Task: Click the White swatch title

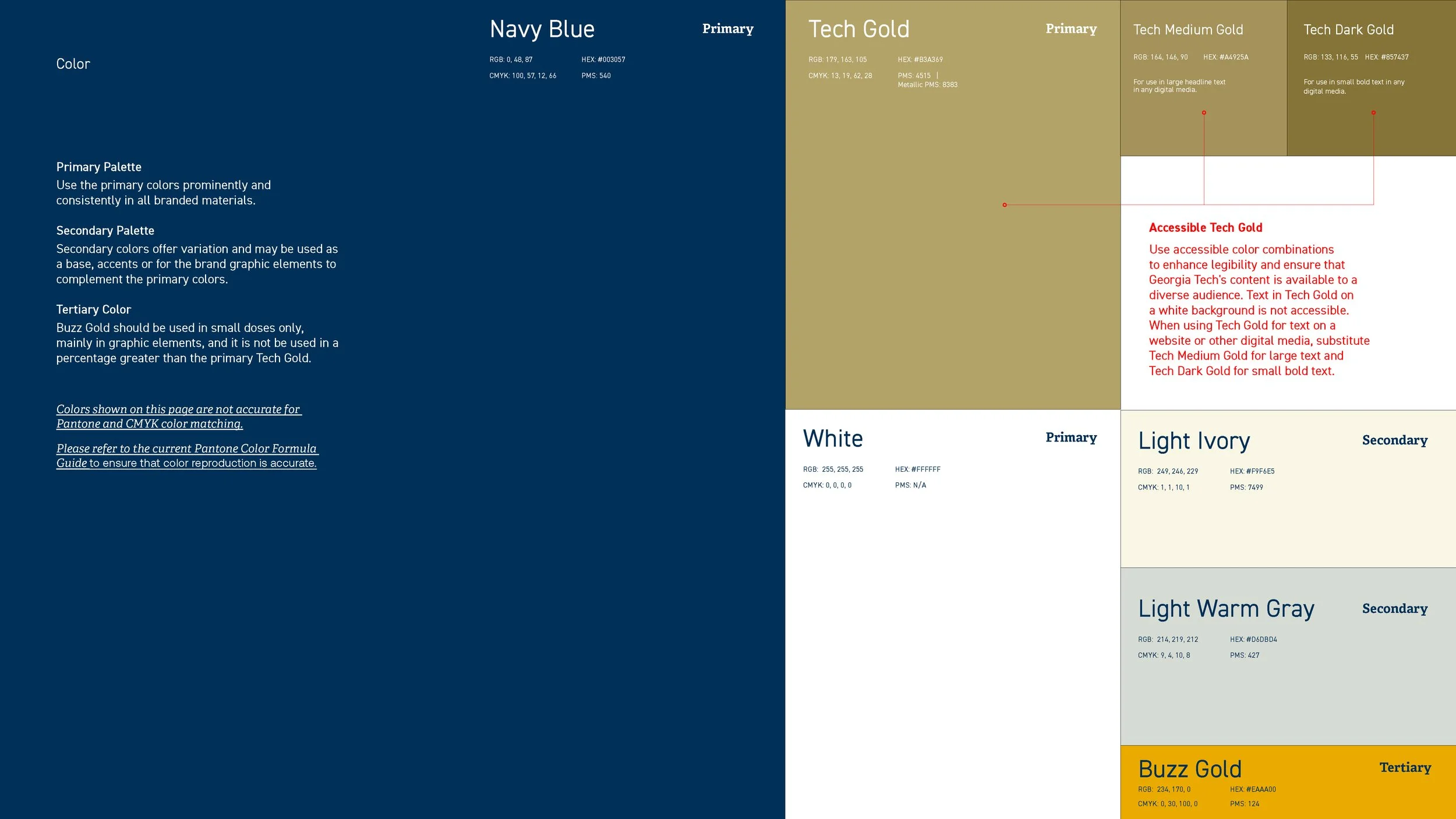Action: click(x=833, y=439)
